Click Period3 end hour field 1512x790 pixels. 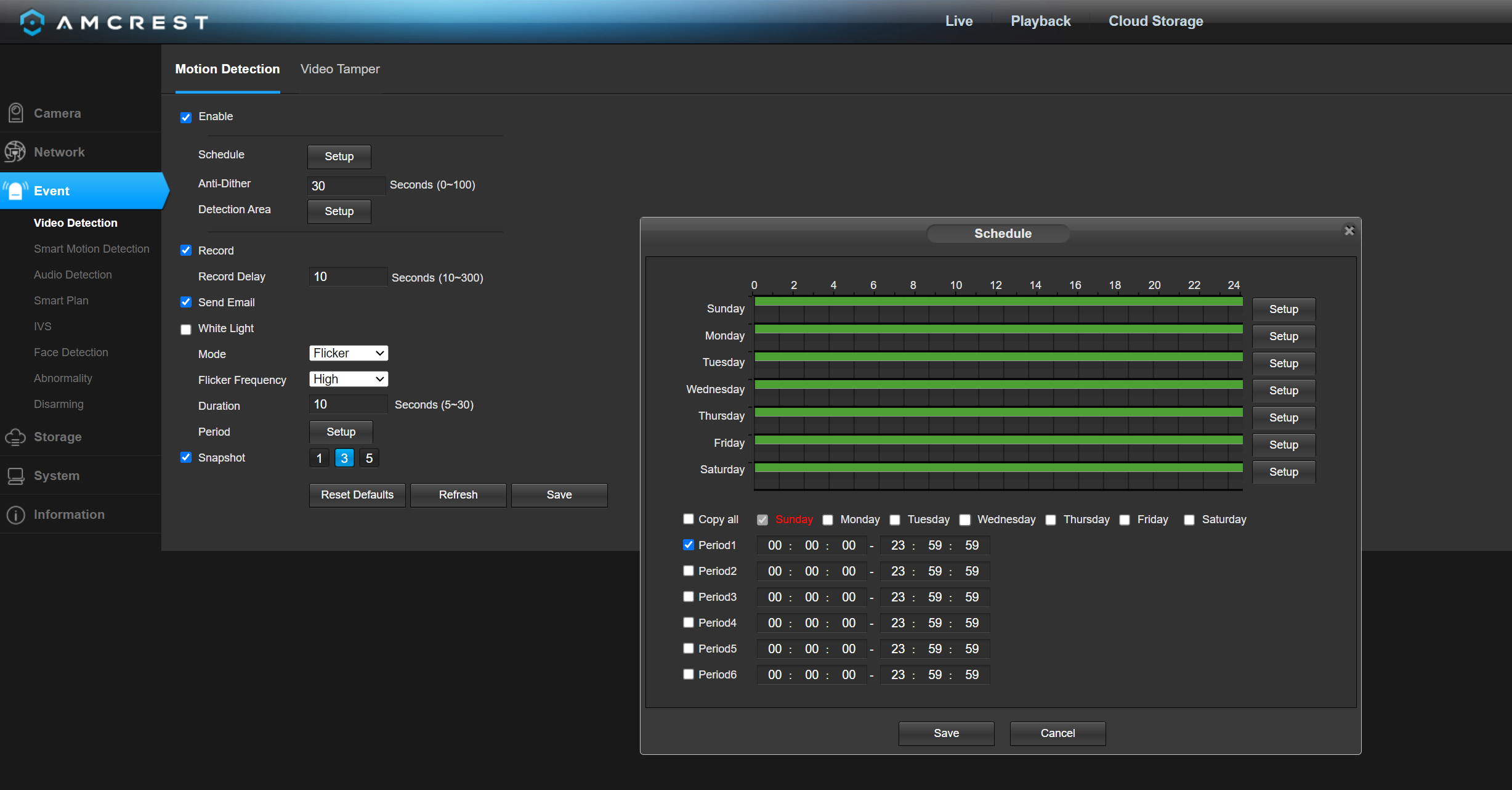click(898, 597)
